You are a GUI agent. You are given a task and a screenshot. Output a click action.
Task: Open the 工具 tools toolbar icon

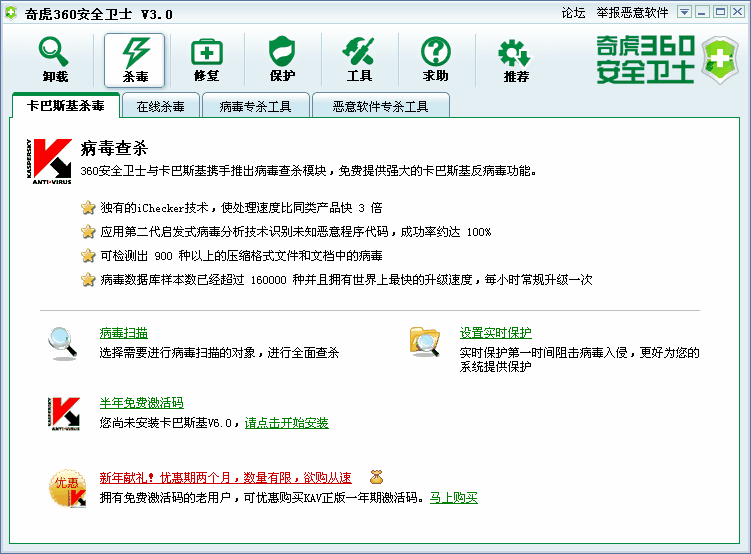359,59
